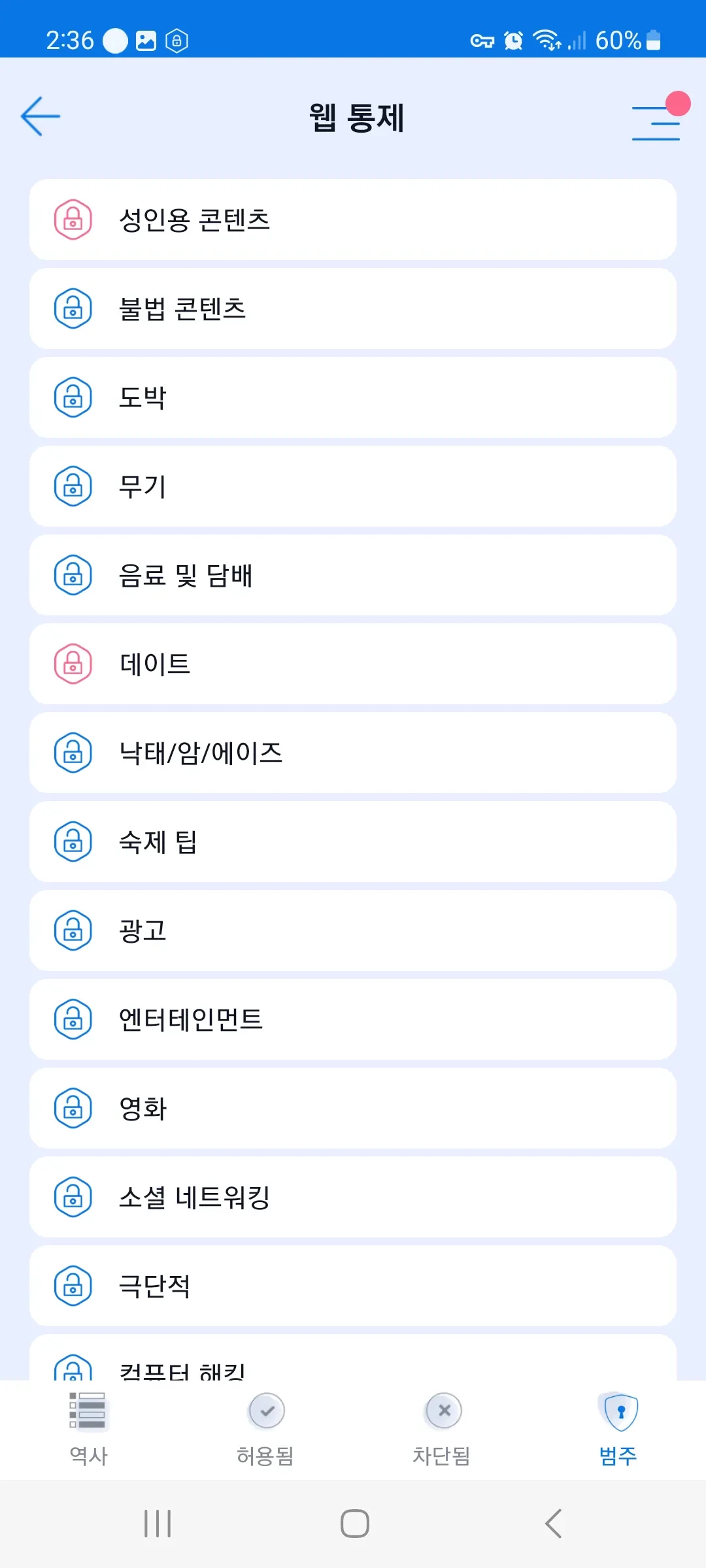Open the 차단됨 tab
This screenshot has height=1568, width=706.
tap(442, 1428)
